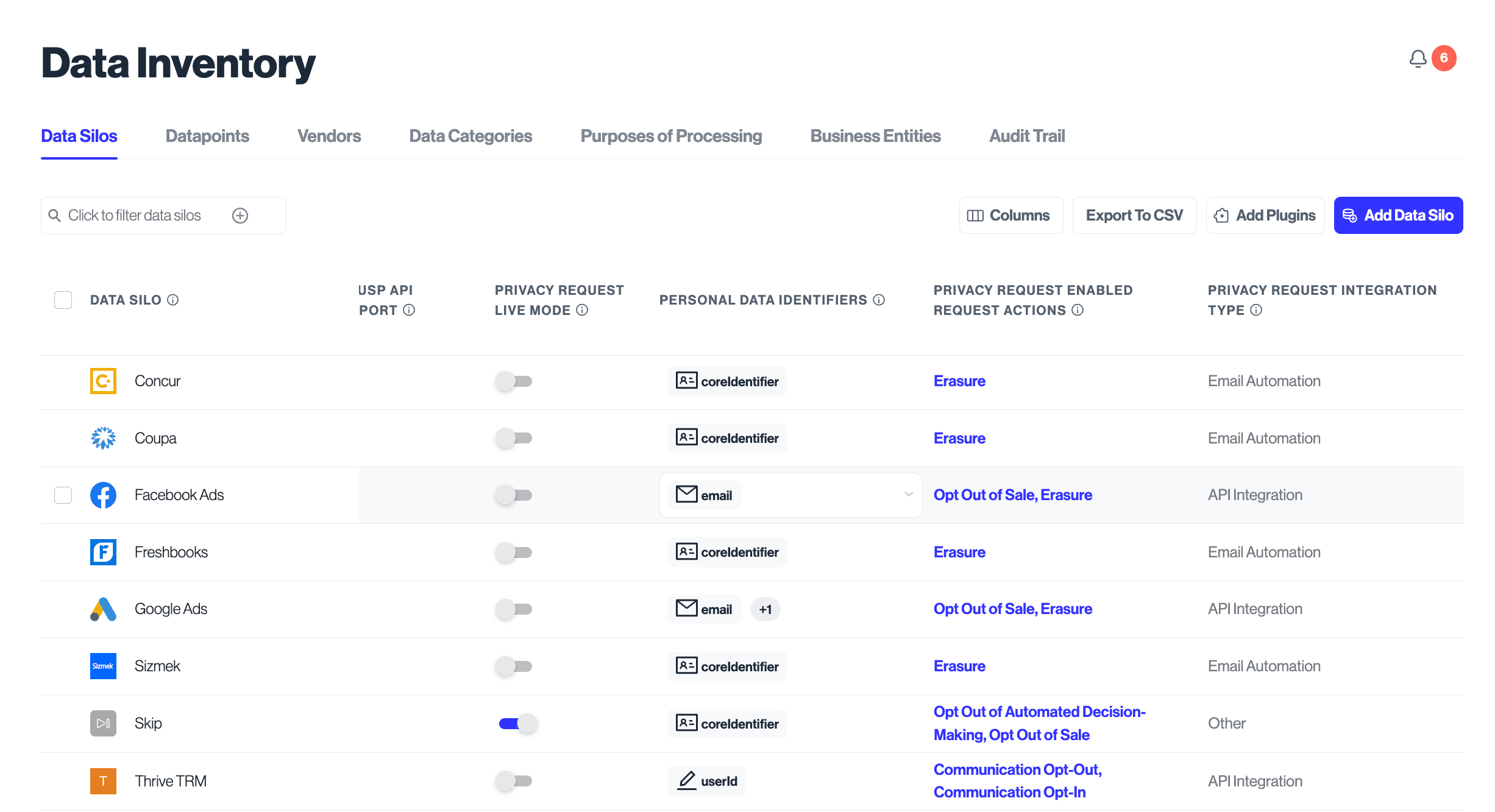The width and height of the screenshot is (1495, 812).
Task: Click Export To CSV button
Action: (x=1134, y=216)
